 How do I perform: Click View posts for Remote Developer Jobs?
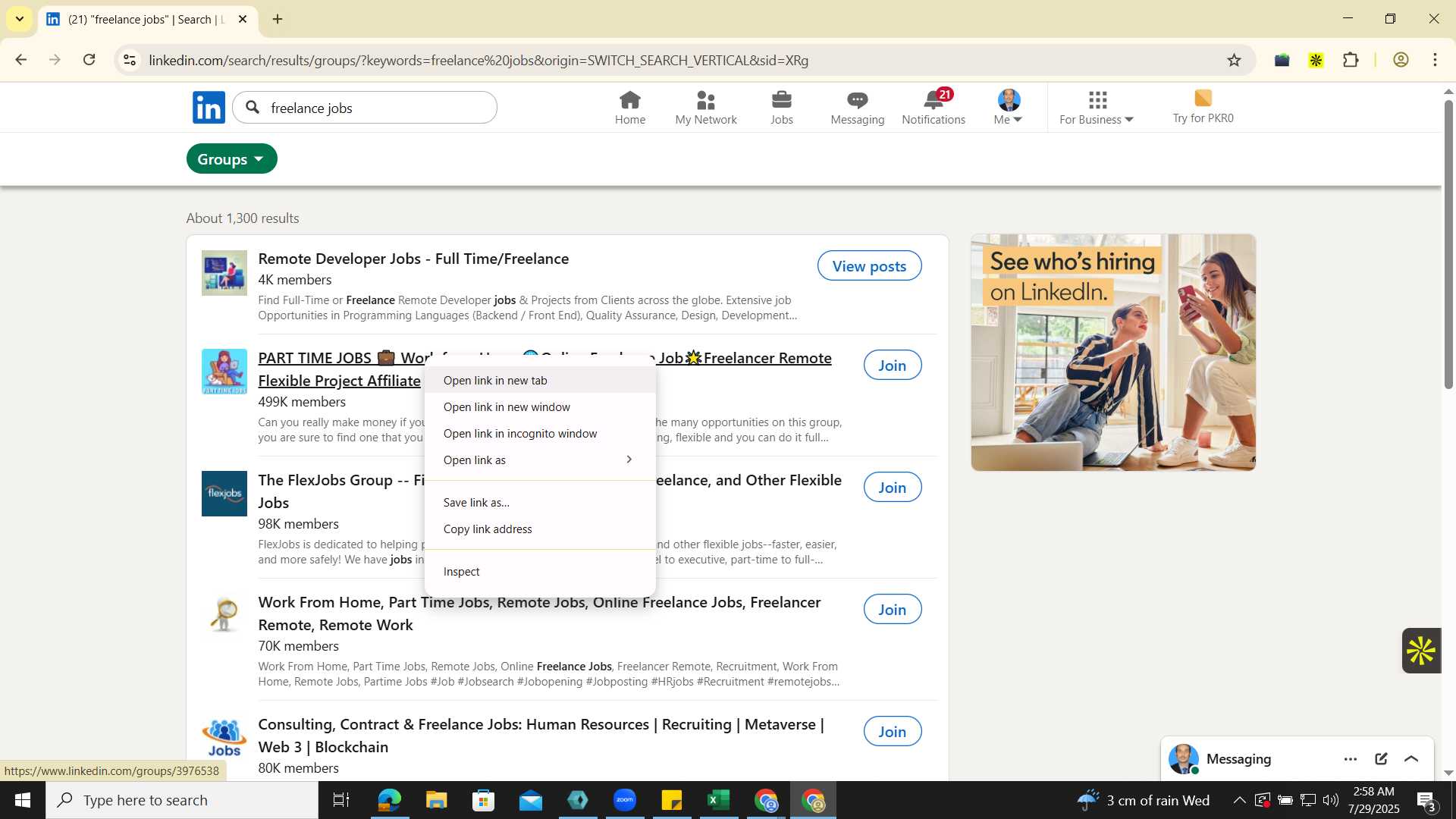[x=869, y=266]
